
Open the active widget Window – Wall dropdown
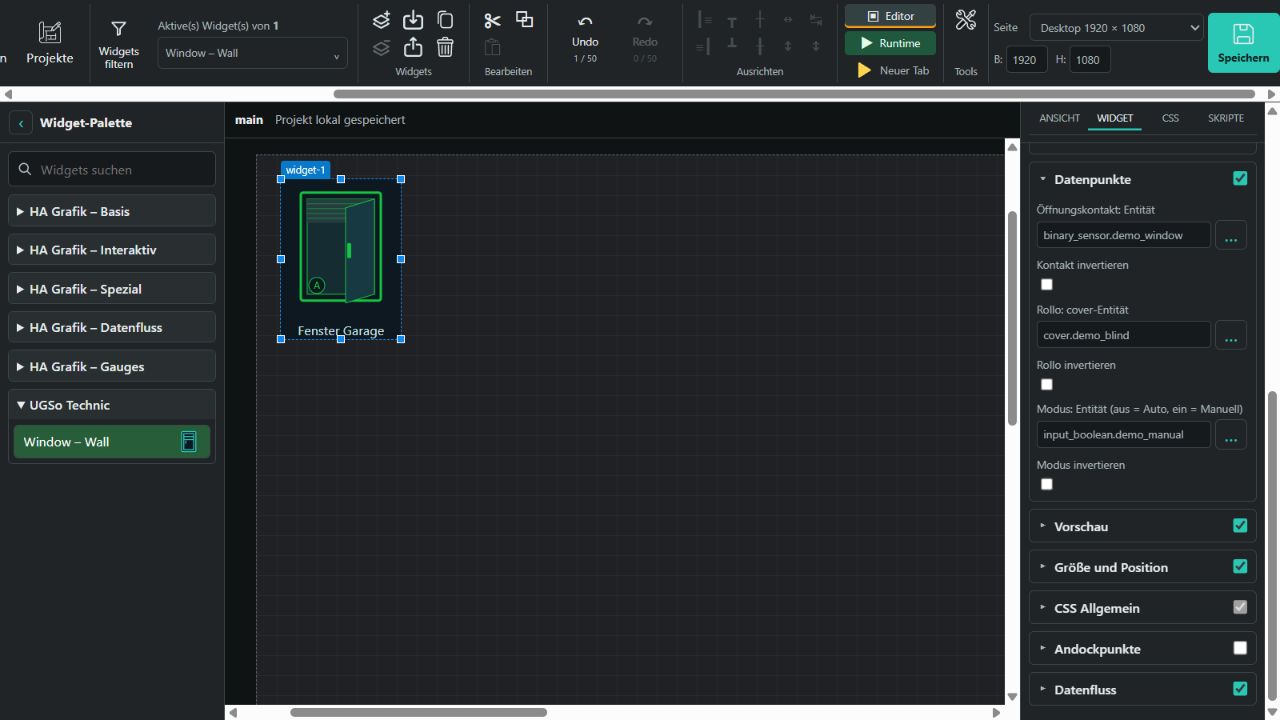click(x=252, y=53)
